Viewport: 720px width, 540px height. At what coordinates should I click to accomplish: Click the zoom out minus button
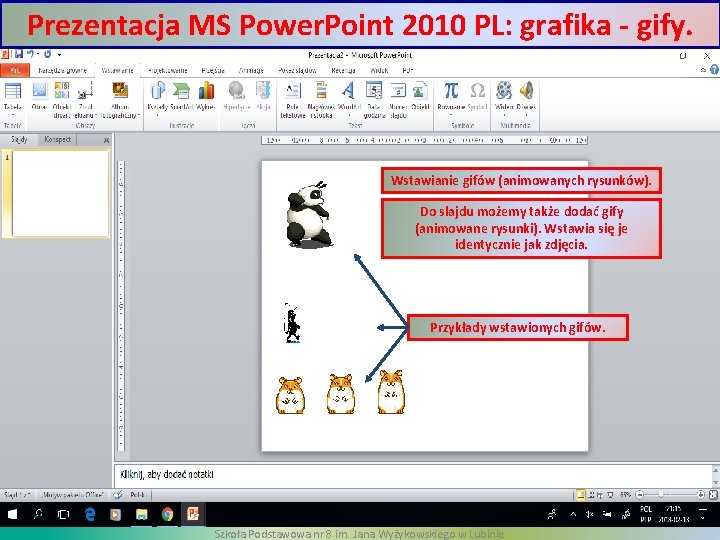(640, 495)
